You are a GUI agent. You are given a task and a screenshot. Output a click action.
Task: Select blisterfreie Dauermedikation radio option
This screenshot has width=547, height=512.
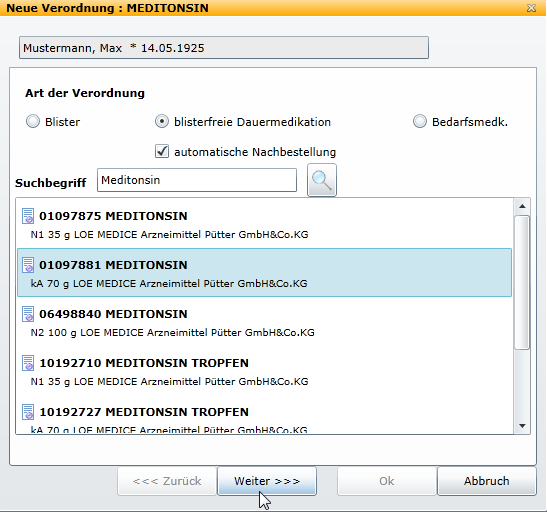point(162,122)
